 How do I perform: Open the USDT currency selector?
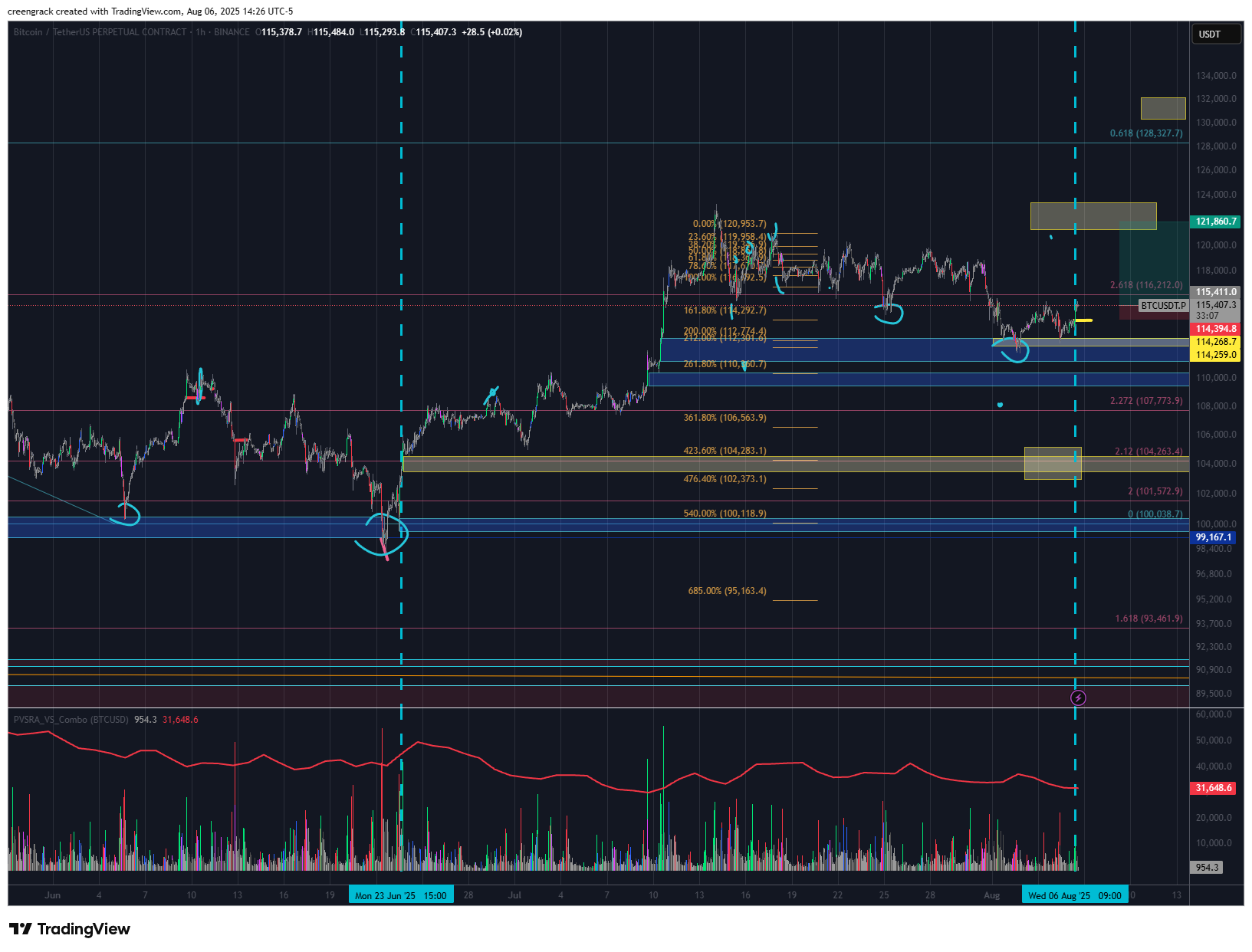pos(1215,34)
